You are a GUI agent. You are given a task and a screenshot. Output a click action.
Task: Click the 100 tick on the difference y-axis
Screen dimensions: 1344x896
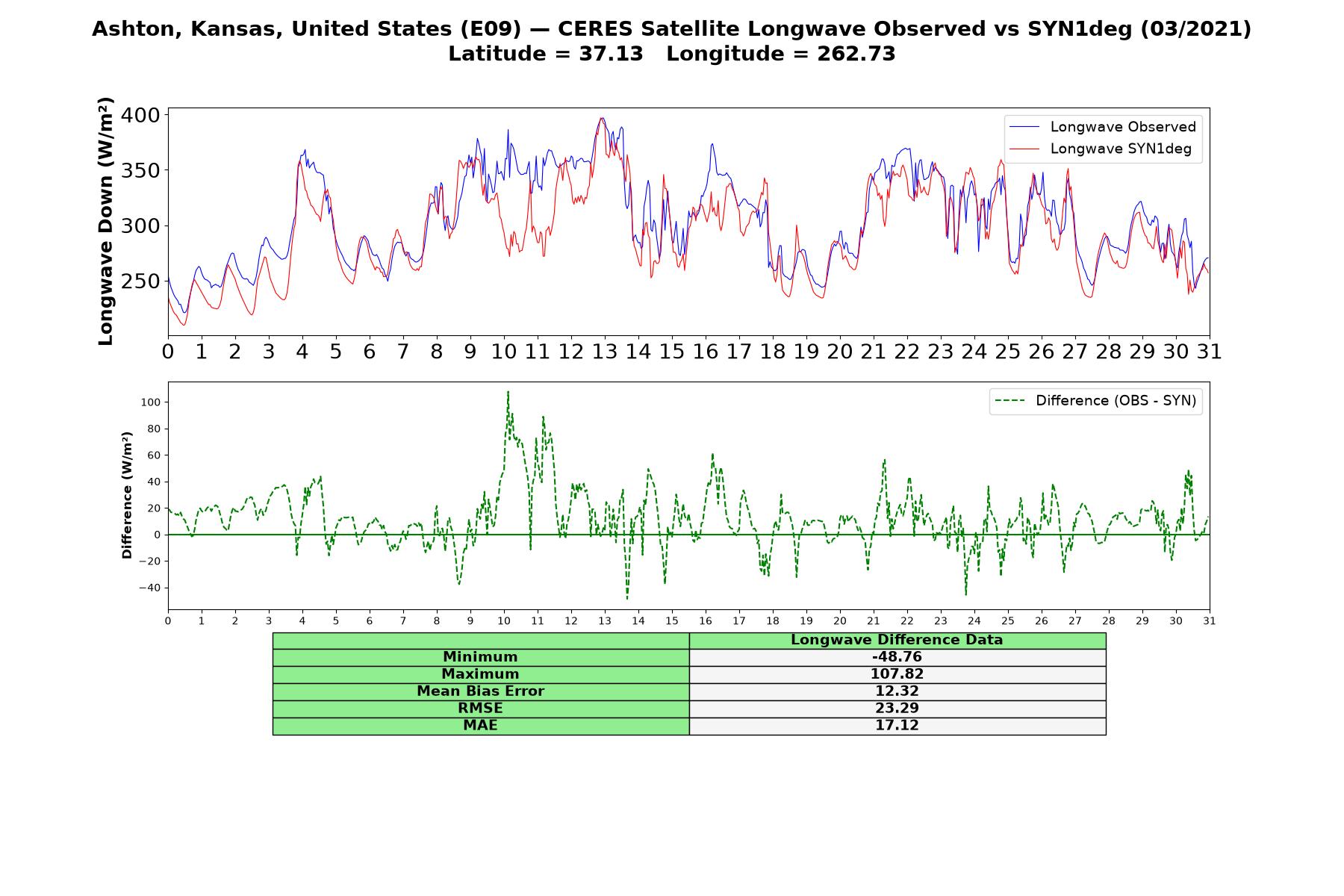point(151,402)
